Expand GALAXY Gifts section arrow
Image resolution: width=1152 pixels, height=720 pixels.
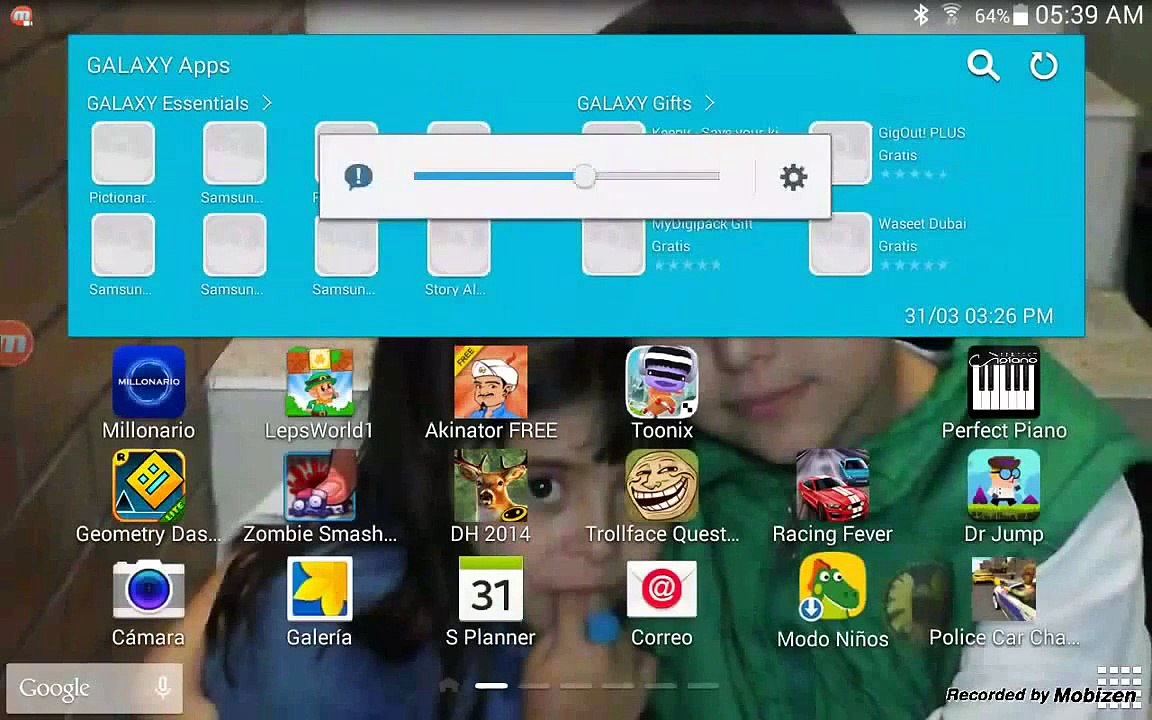710,103
